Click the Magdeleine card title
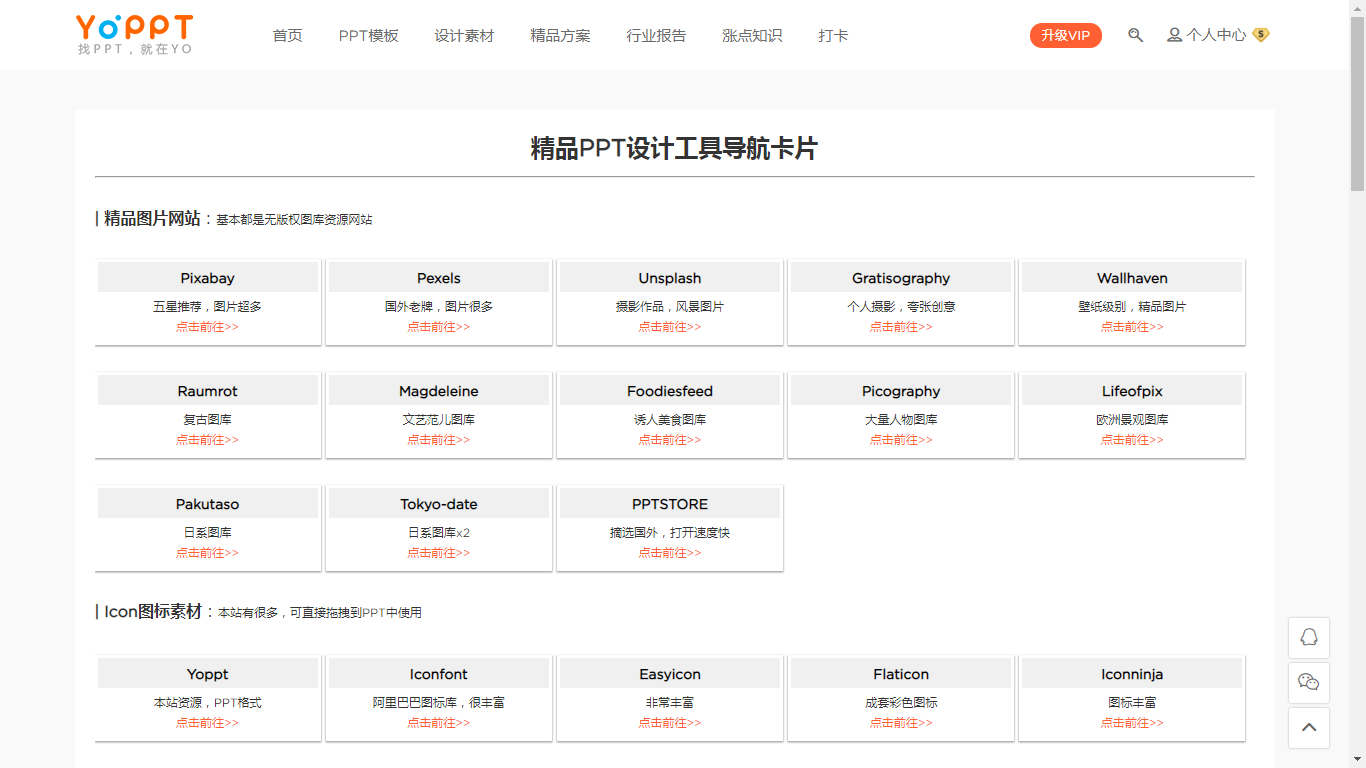1366x768 pixels. (x=439, y=391)
